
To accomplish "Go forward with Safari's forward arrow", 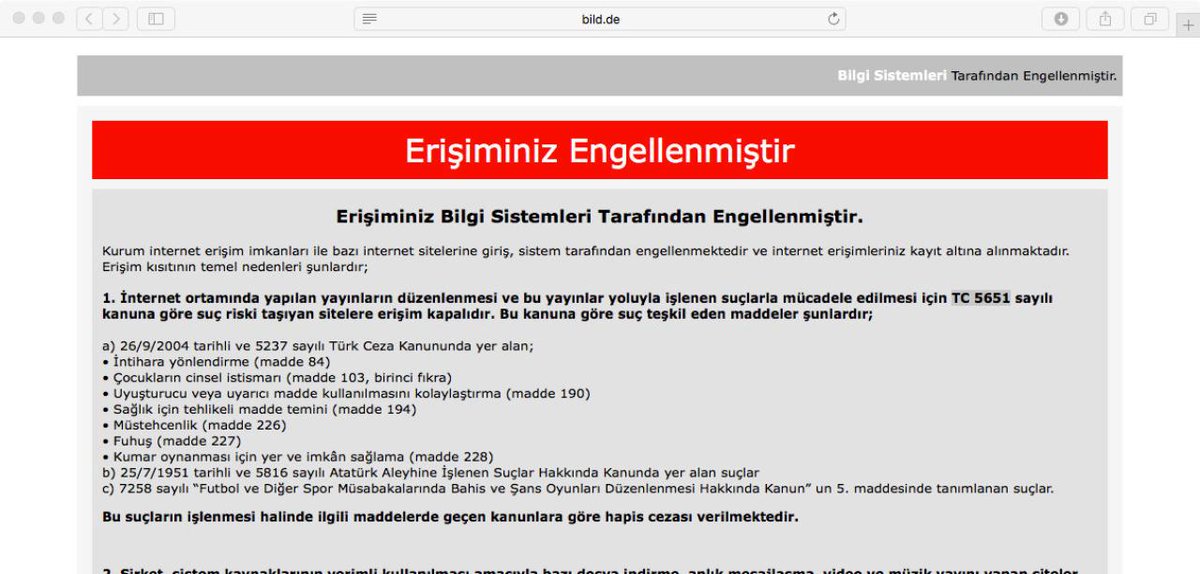I will coord(116,18).
